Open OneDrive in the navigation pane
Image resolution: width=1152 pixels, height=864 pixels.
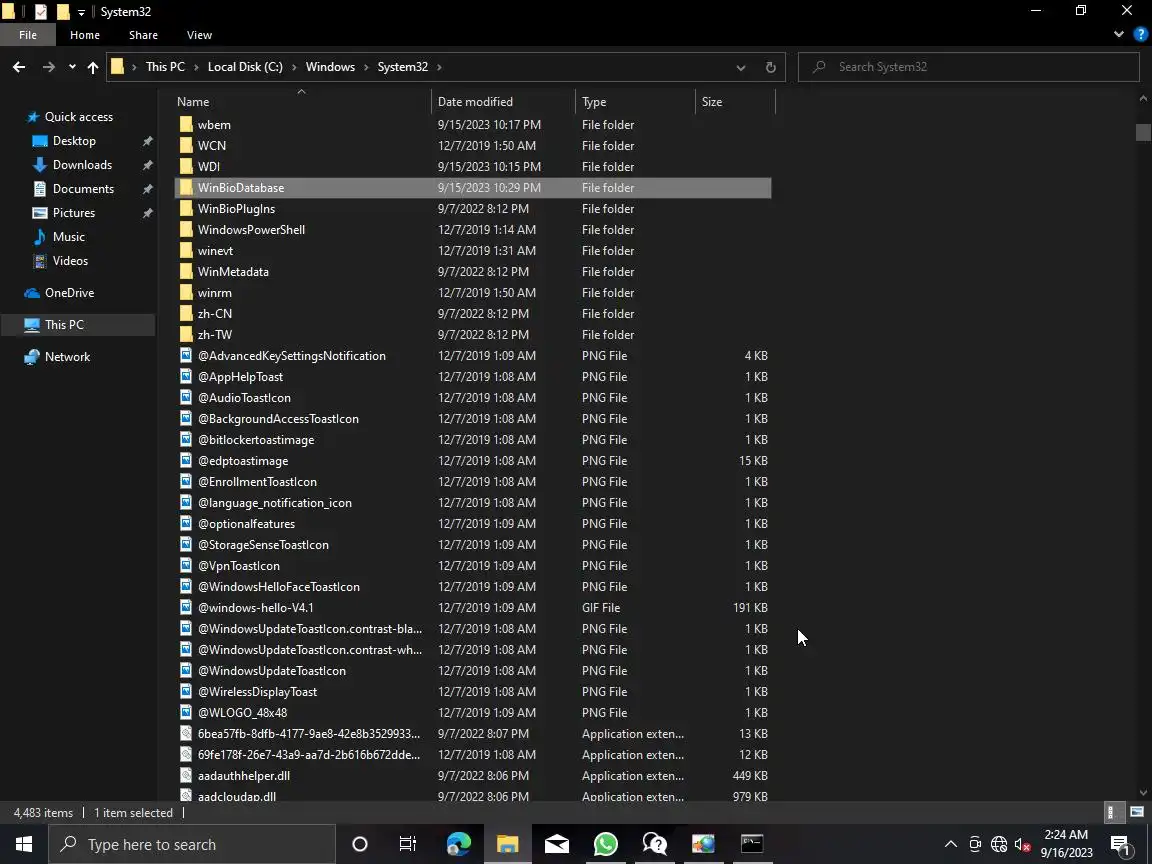coord(69,293)
